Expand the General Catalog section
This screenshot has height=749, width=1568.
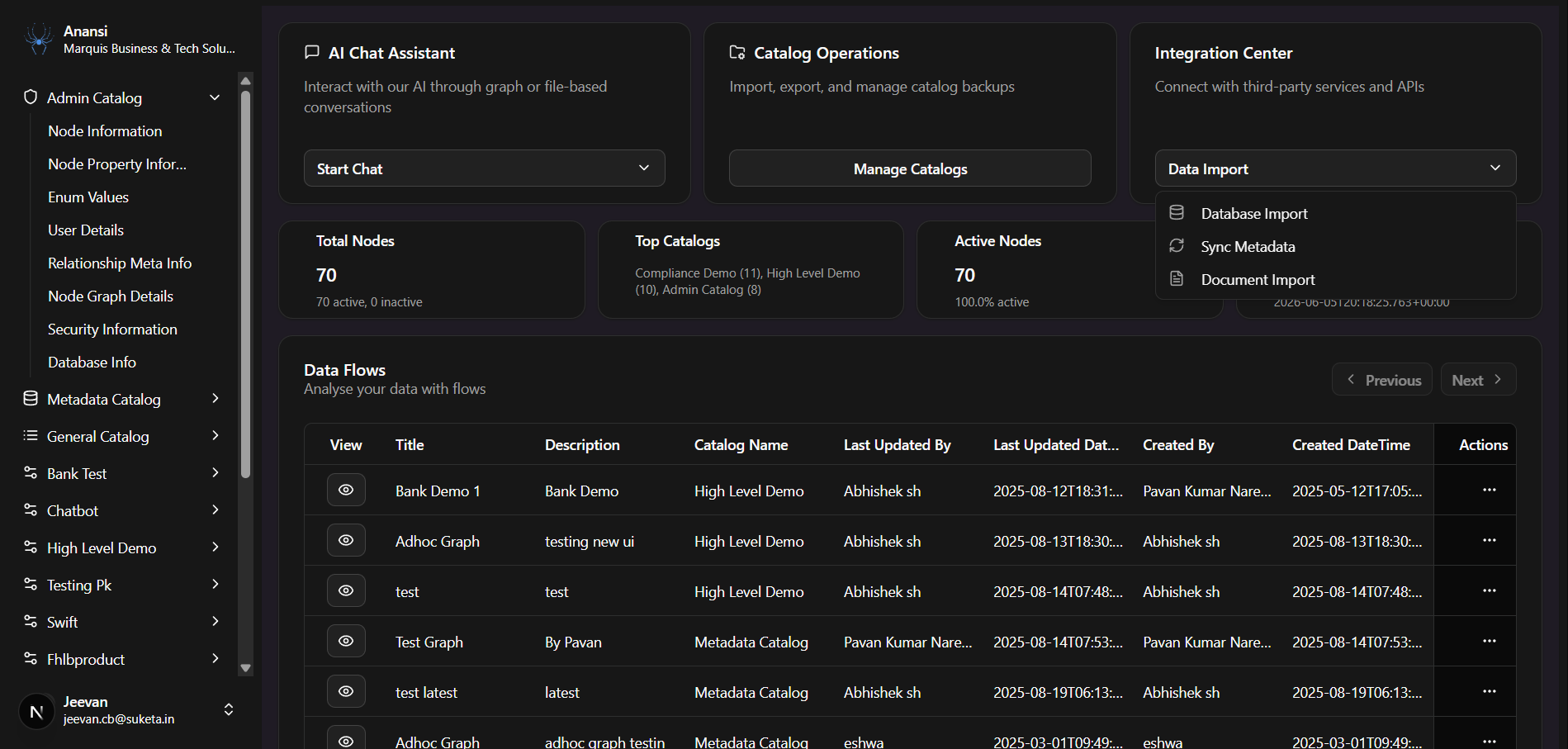215,436
